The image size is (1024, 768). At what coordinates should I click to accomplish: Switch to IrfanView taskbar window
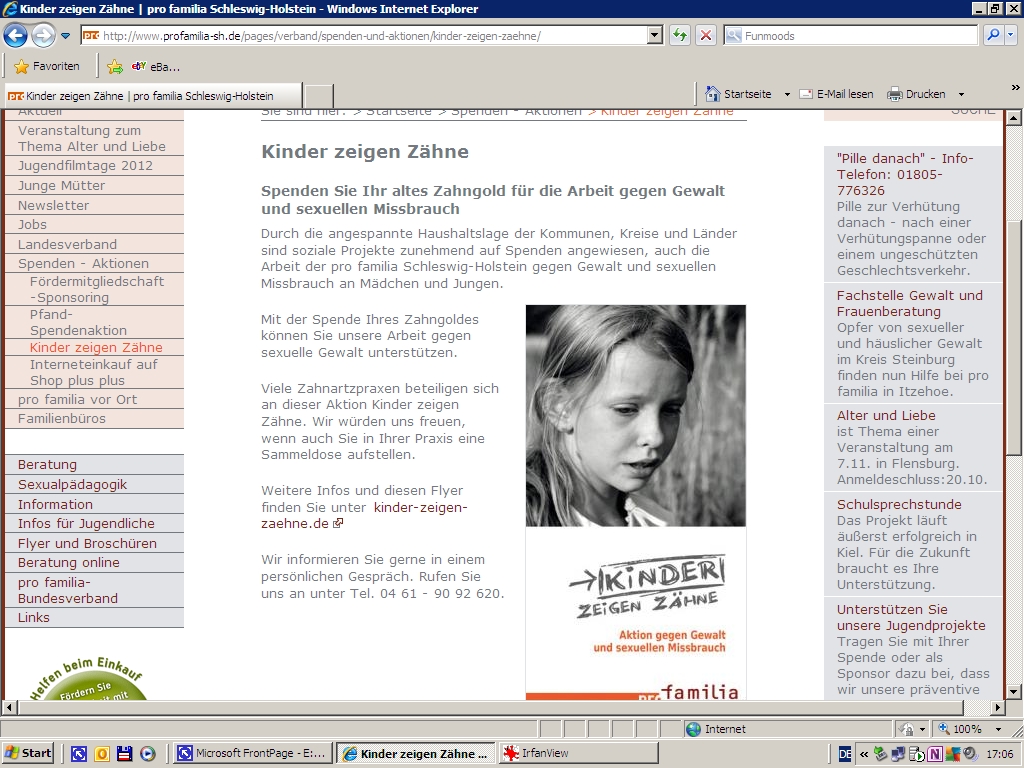click(x=579, y=753)
